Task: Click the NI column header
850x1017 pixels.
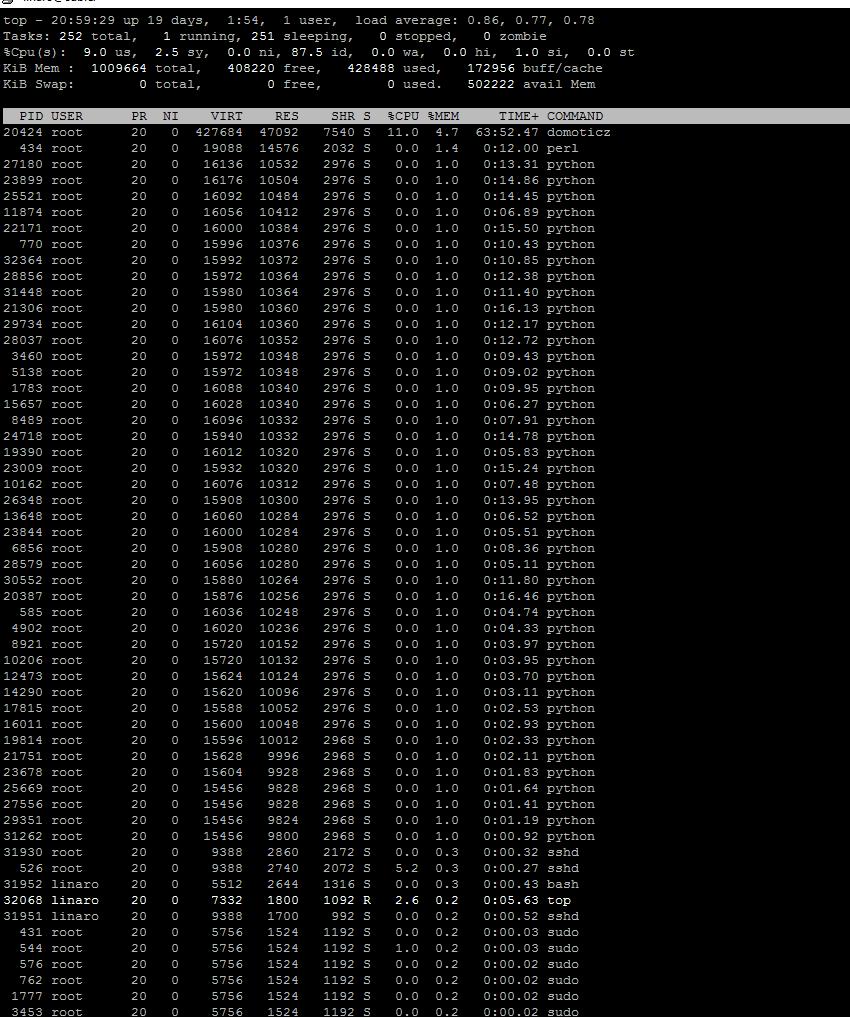Action: click(x=171, y=116)
